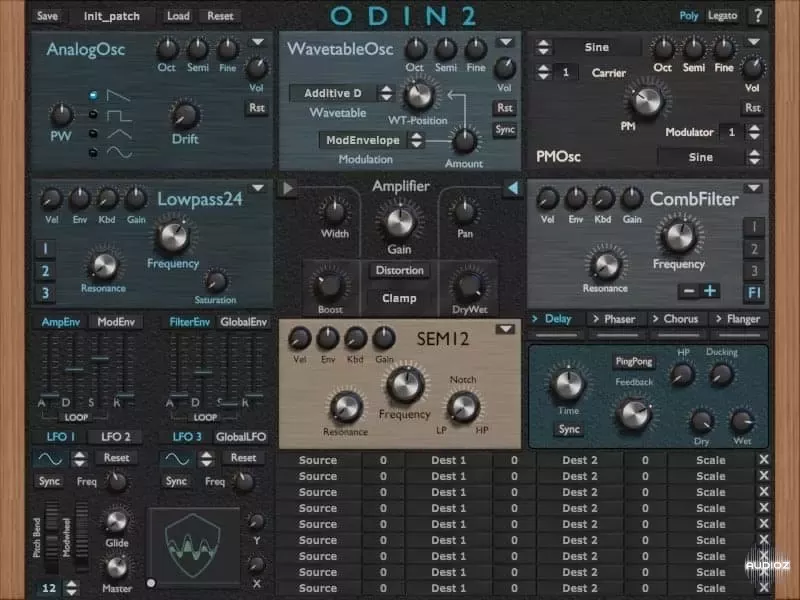
Task: Click the distortion Boost knob
Action: tap(330, 286)
